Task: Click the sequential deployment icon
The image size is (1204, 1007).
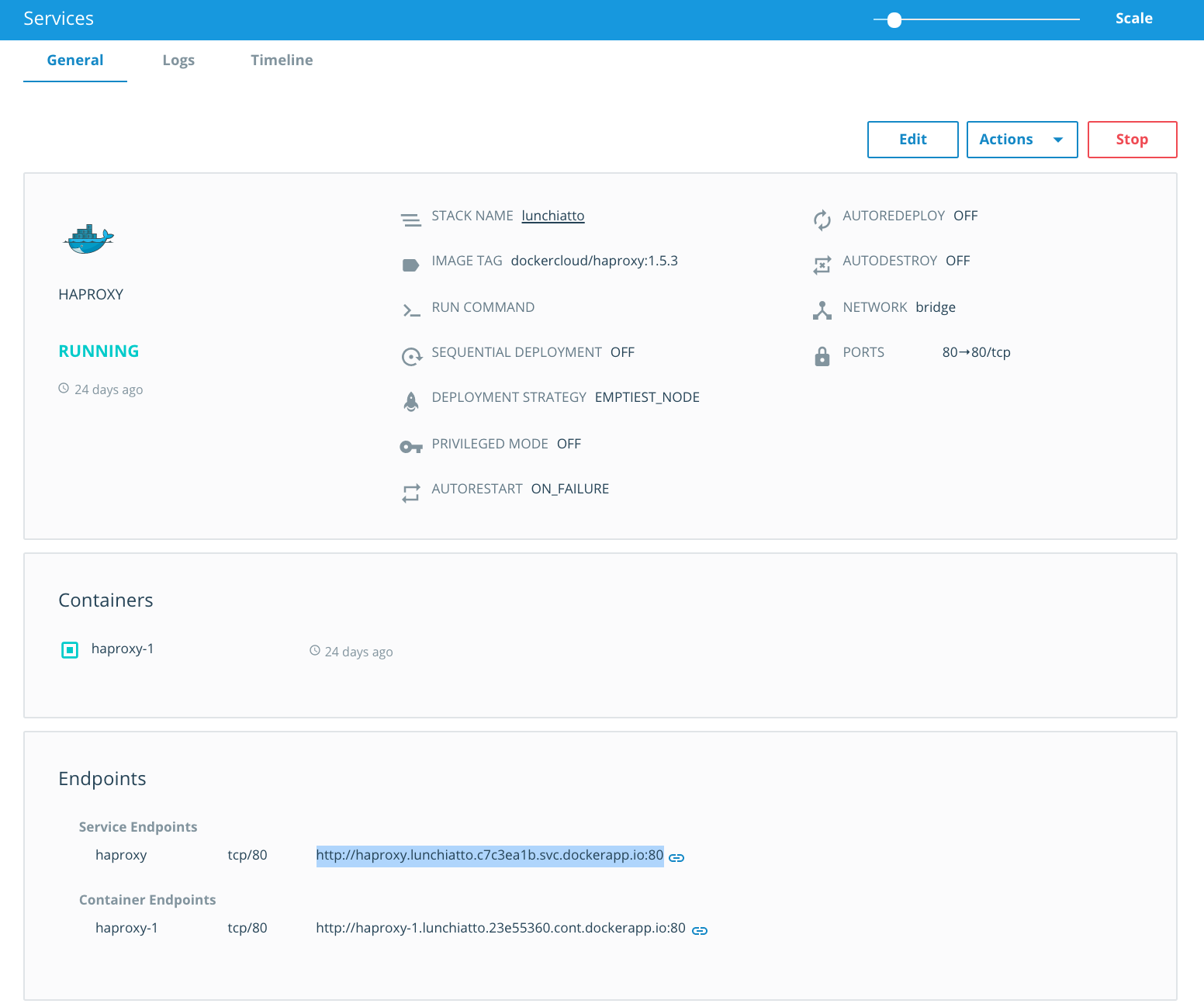Action: click(x=411, y=357)
